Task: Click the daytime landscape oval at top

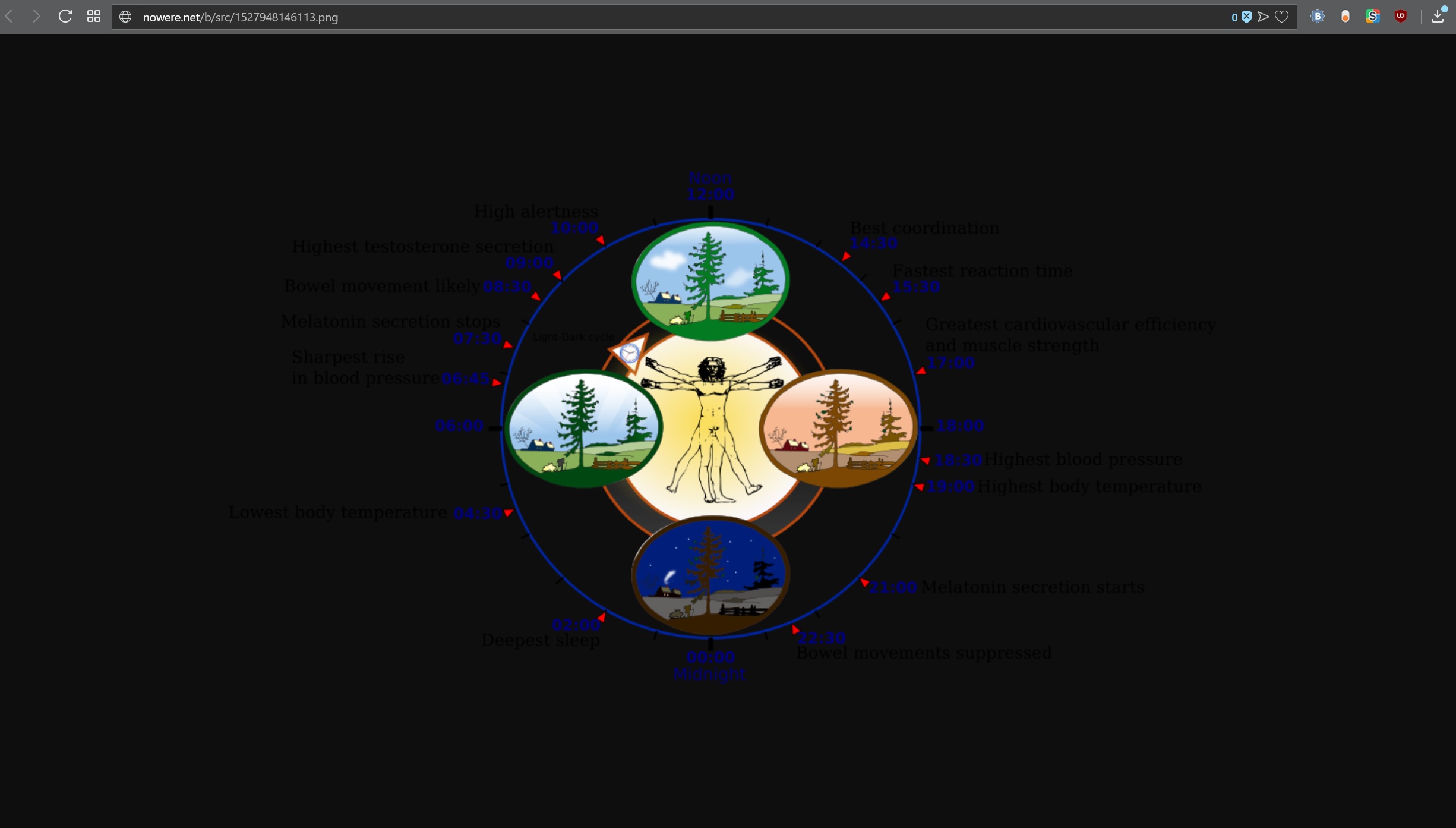Action: [x=710, y=281]
